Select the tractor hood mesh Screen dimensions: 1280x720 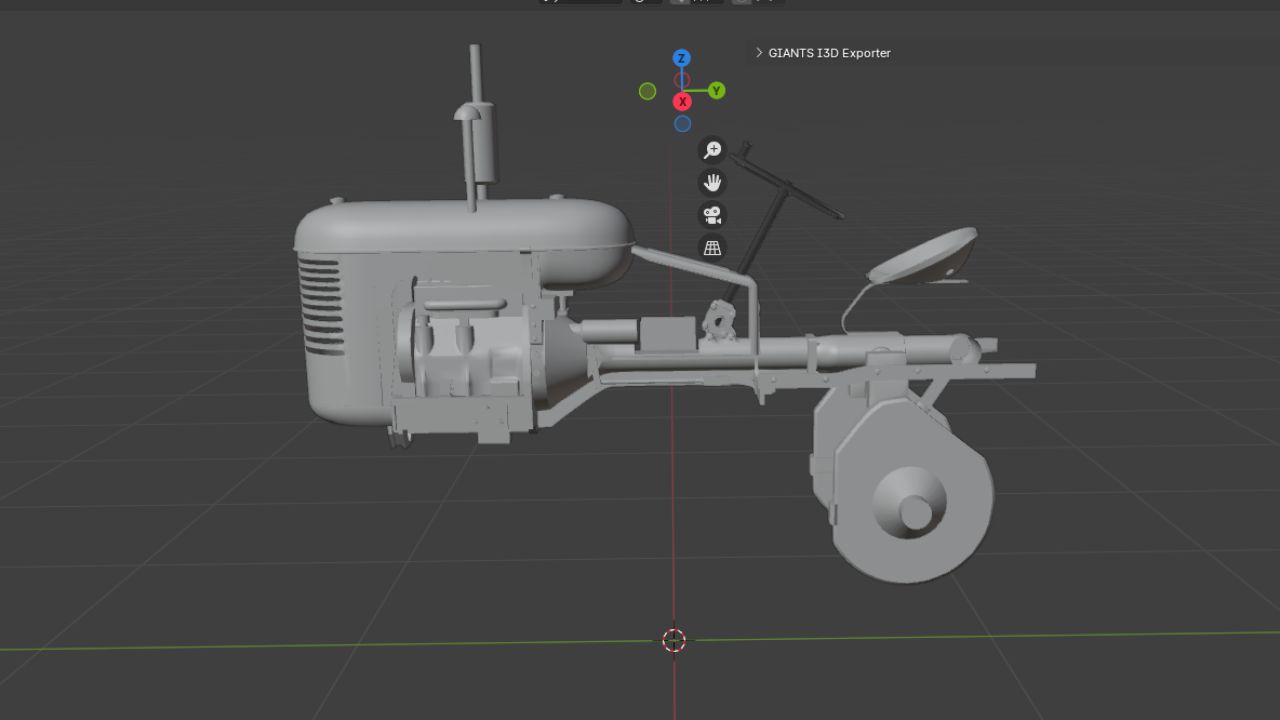pyautogui.click(x=465, y=243)
